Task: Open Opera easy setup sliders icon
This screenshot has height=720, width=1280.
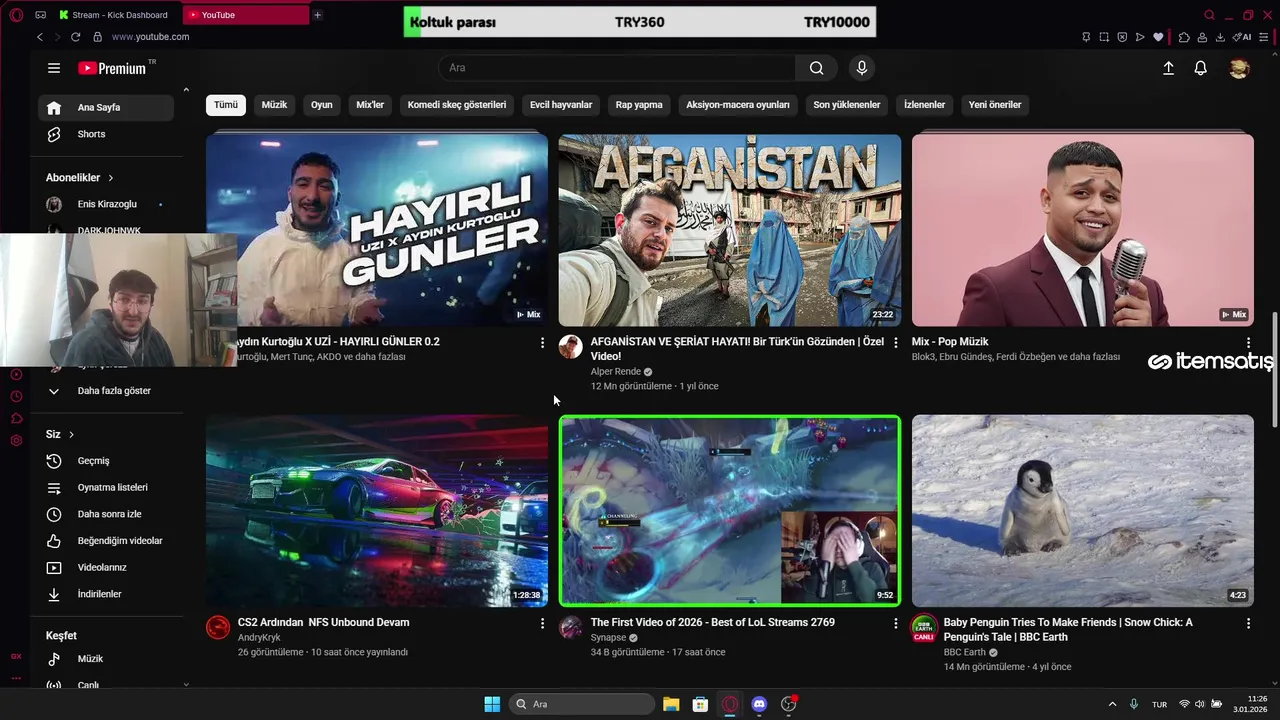Action: (1263, 37)
